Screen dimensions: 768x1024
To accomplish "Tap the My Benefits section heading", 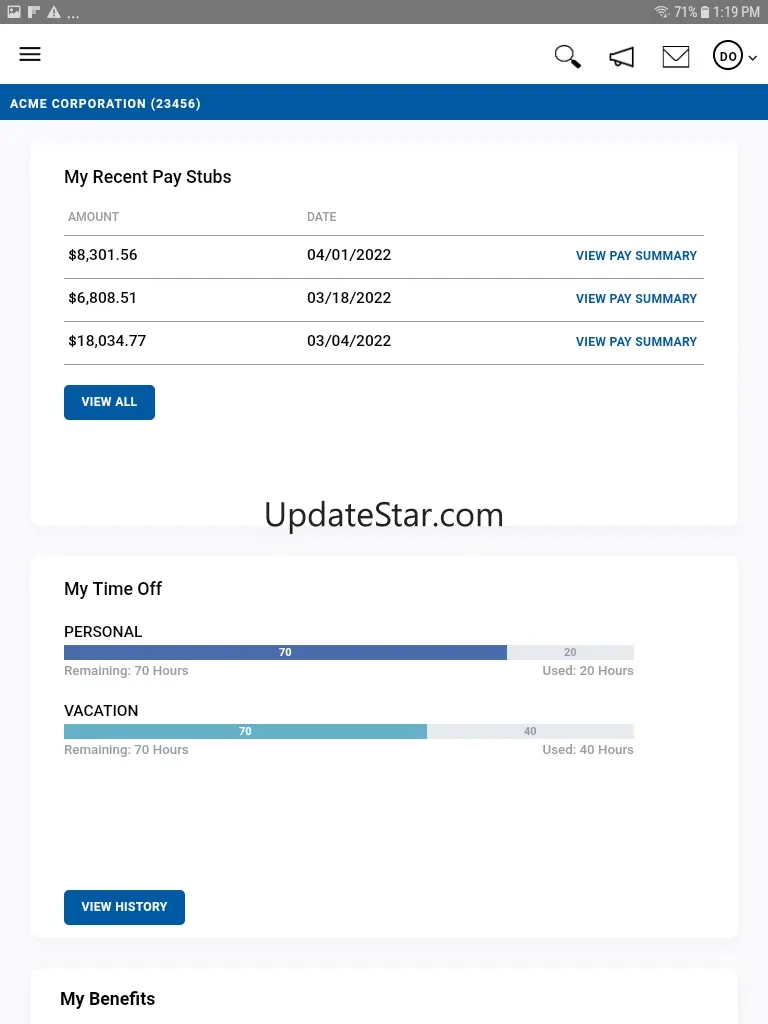I will click(108, 999).
